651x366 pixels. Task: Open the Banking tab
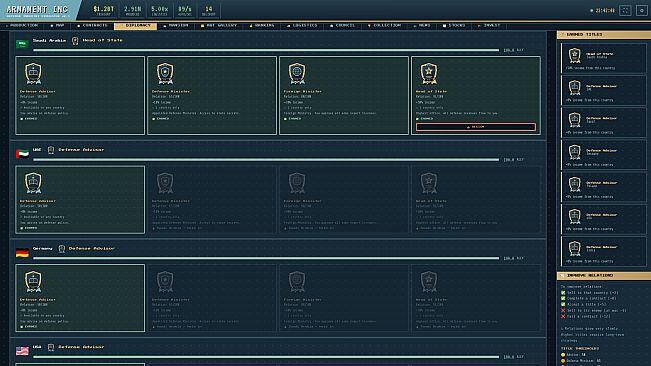pos(262,26)
